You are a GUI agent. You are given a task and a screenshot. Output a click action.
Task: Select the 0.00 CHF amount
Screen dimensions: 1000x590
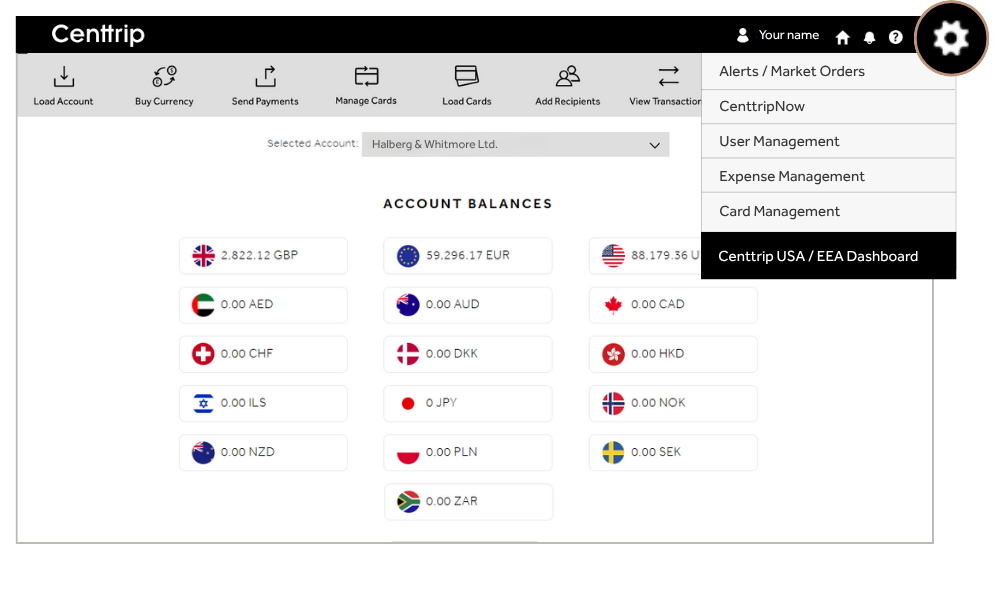click(x=247, y=353)
